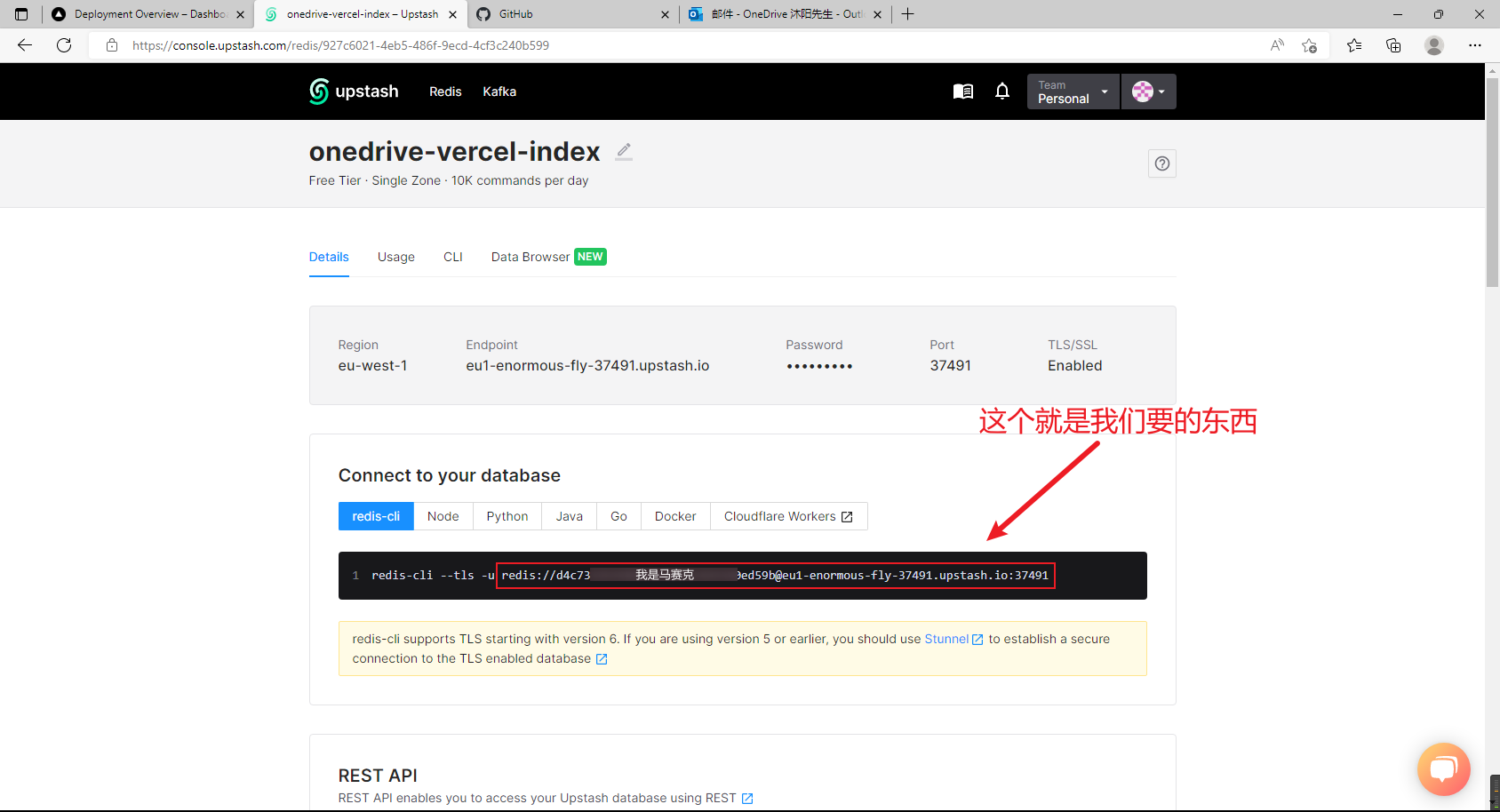The image size is (1500, 812).
Task: Open the Kafka navigation item
Action: (499, 91)
